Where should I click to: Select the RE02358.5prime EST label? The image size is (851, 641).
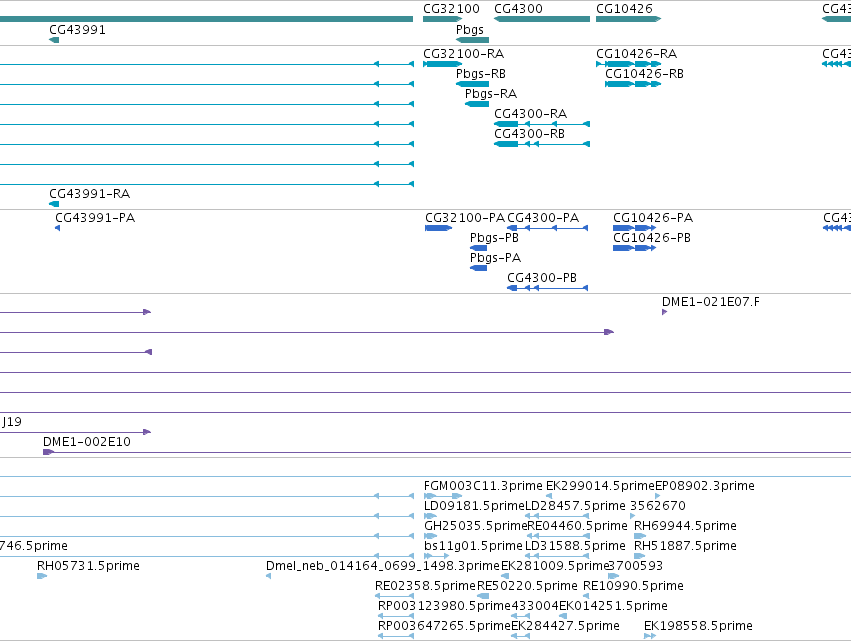coord(425,586)
